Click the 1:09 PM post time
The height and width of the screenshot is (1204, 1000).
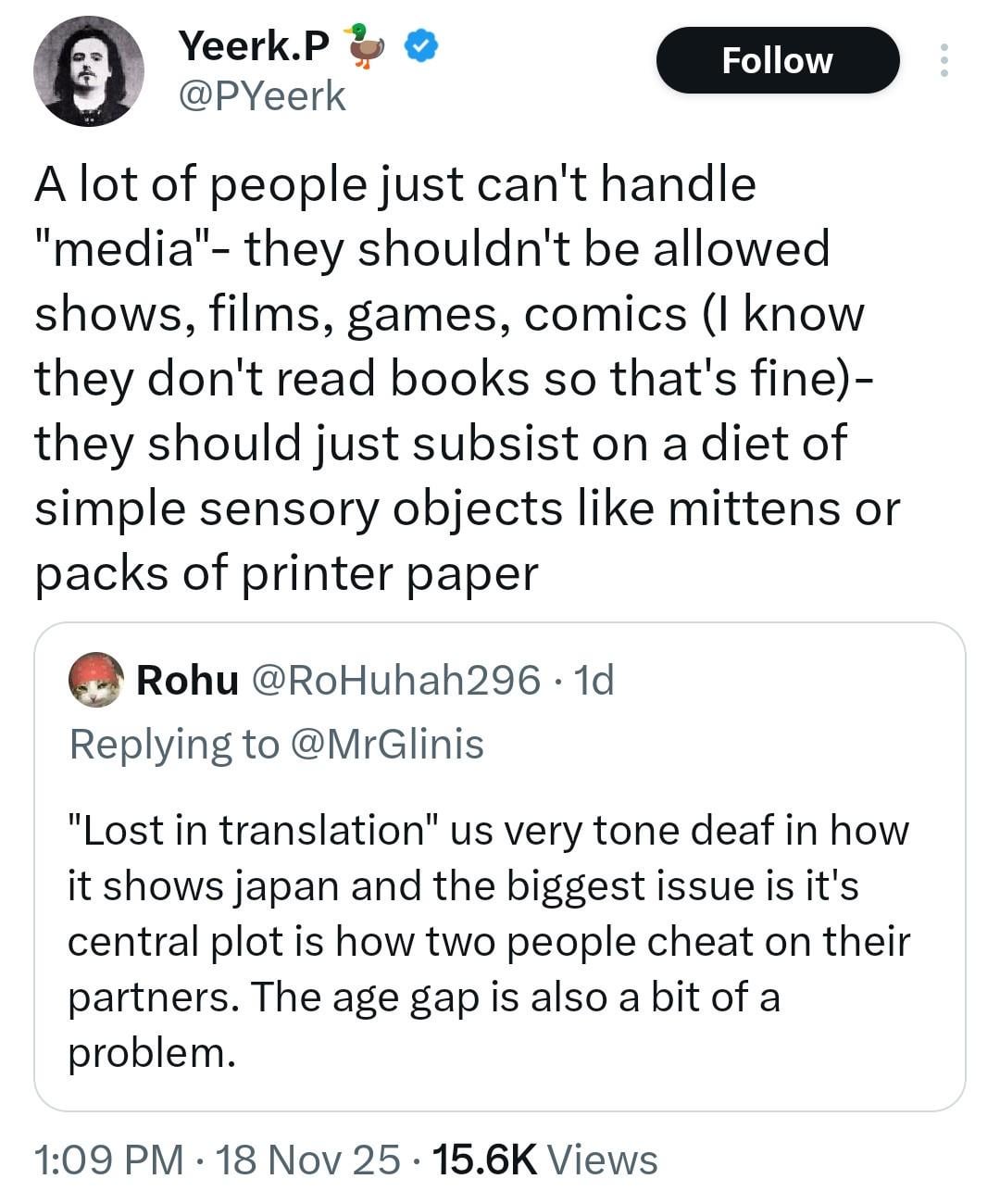click(x=108, y=1160)
